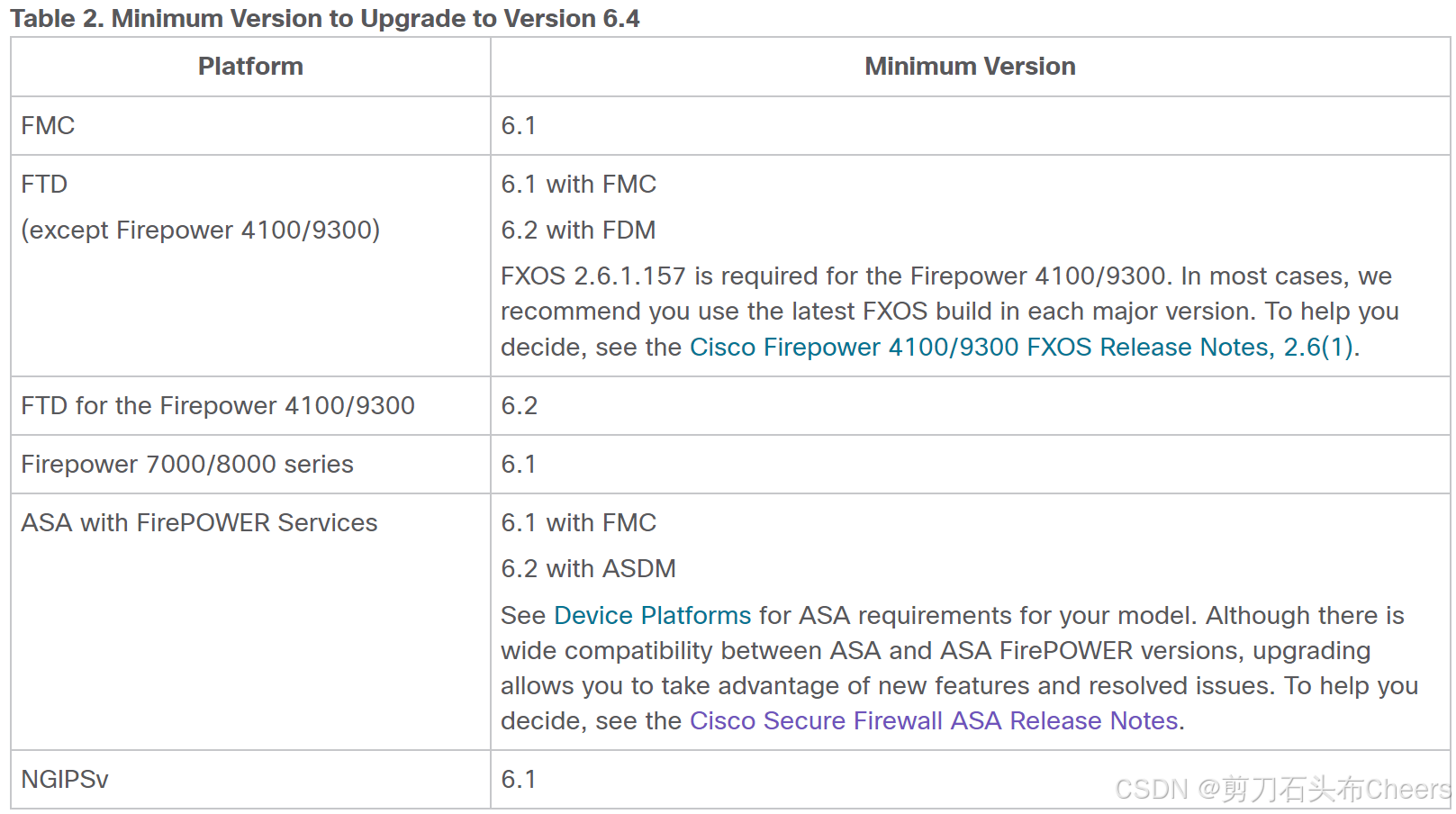Viewport: 1456px width, 814px height.
Task: Click the '6.2 with FDM' text
Action: 578,230
